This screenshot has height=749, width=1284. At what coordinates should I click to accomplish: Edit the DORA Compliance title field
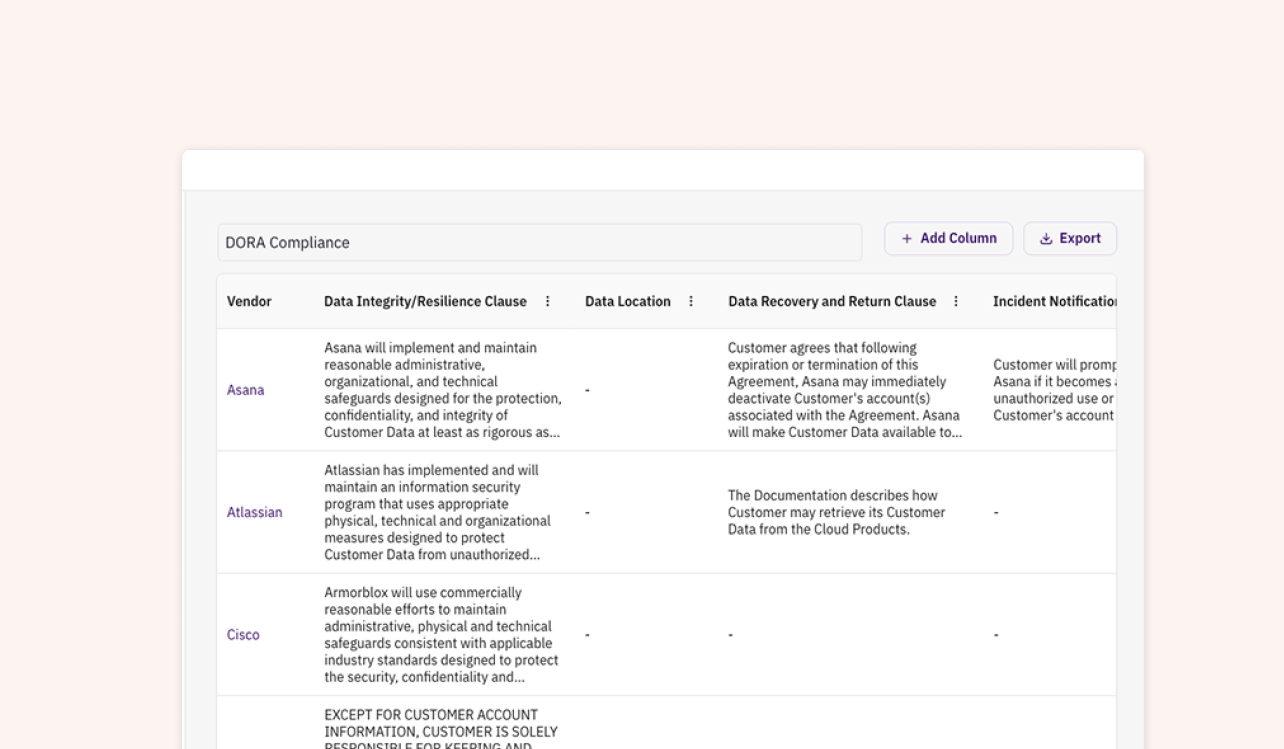[x=540, y=243]
